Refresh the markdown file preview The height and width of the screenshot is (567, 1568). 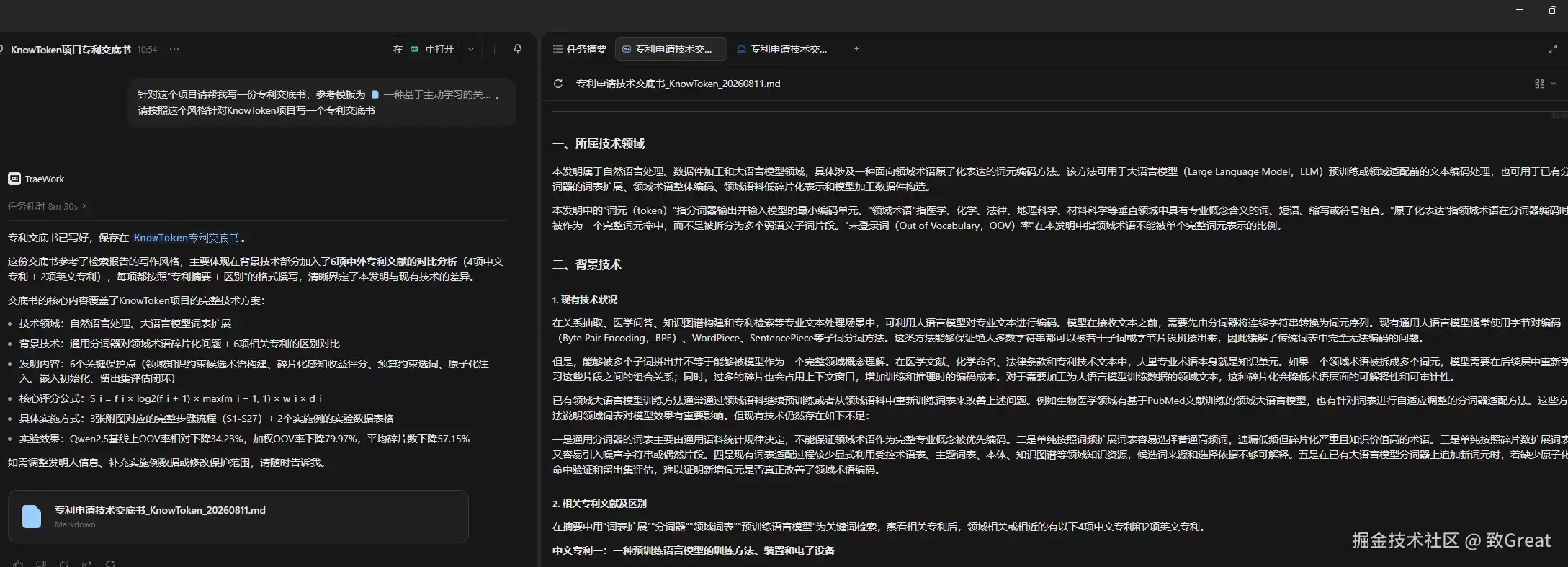[557, 84]
